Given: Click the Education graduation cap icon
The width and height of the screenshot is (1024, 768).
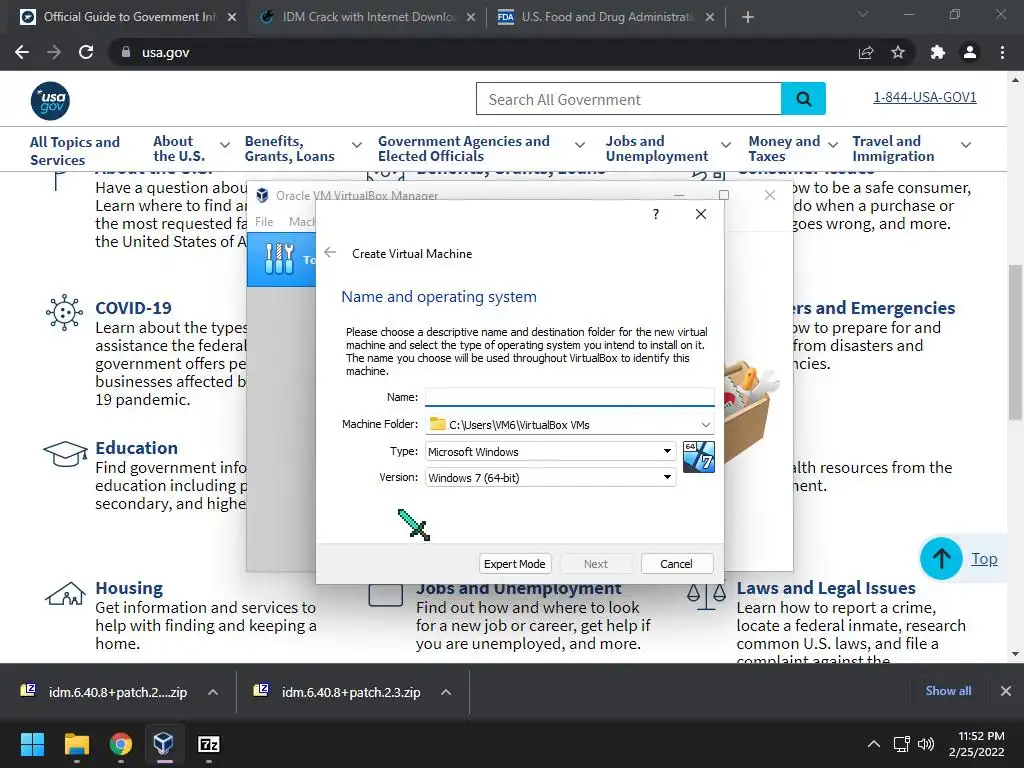Looking at the screenshot, I should [x=65, y=453].
